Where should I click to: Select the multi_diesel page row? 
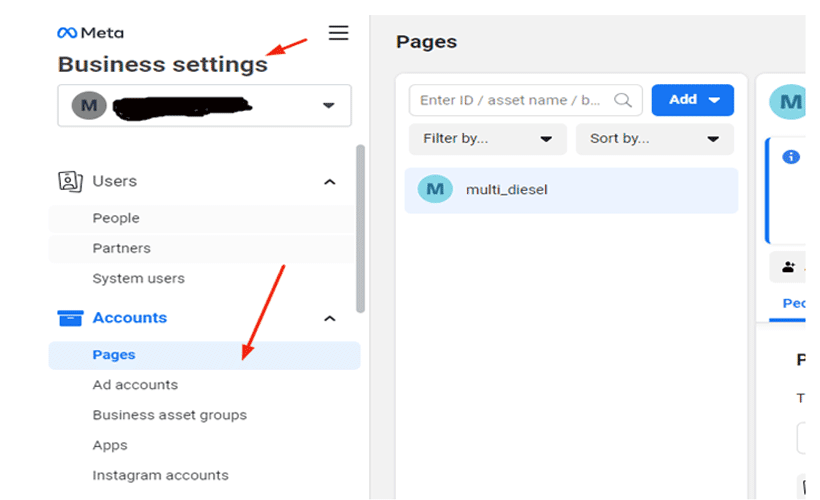pyautogui.click(x=571, y=190)
